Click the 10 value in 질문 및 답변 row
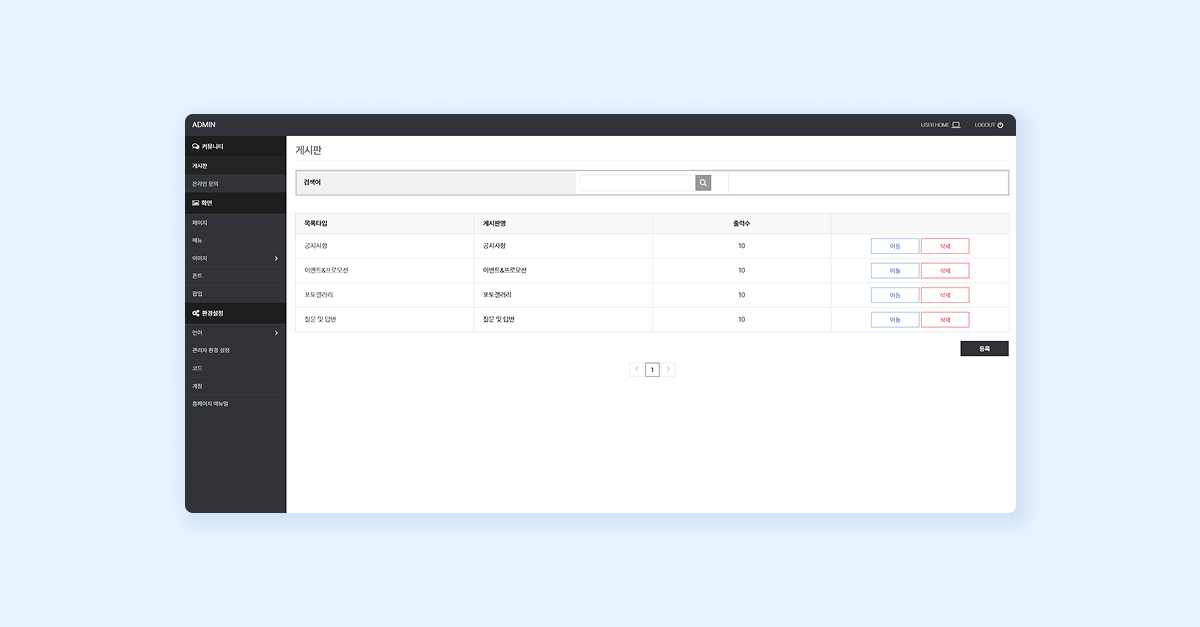The image size is (1200, 627). 742,319
